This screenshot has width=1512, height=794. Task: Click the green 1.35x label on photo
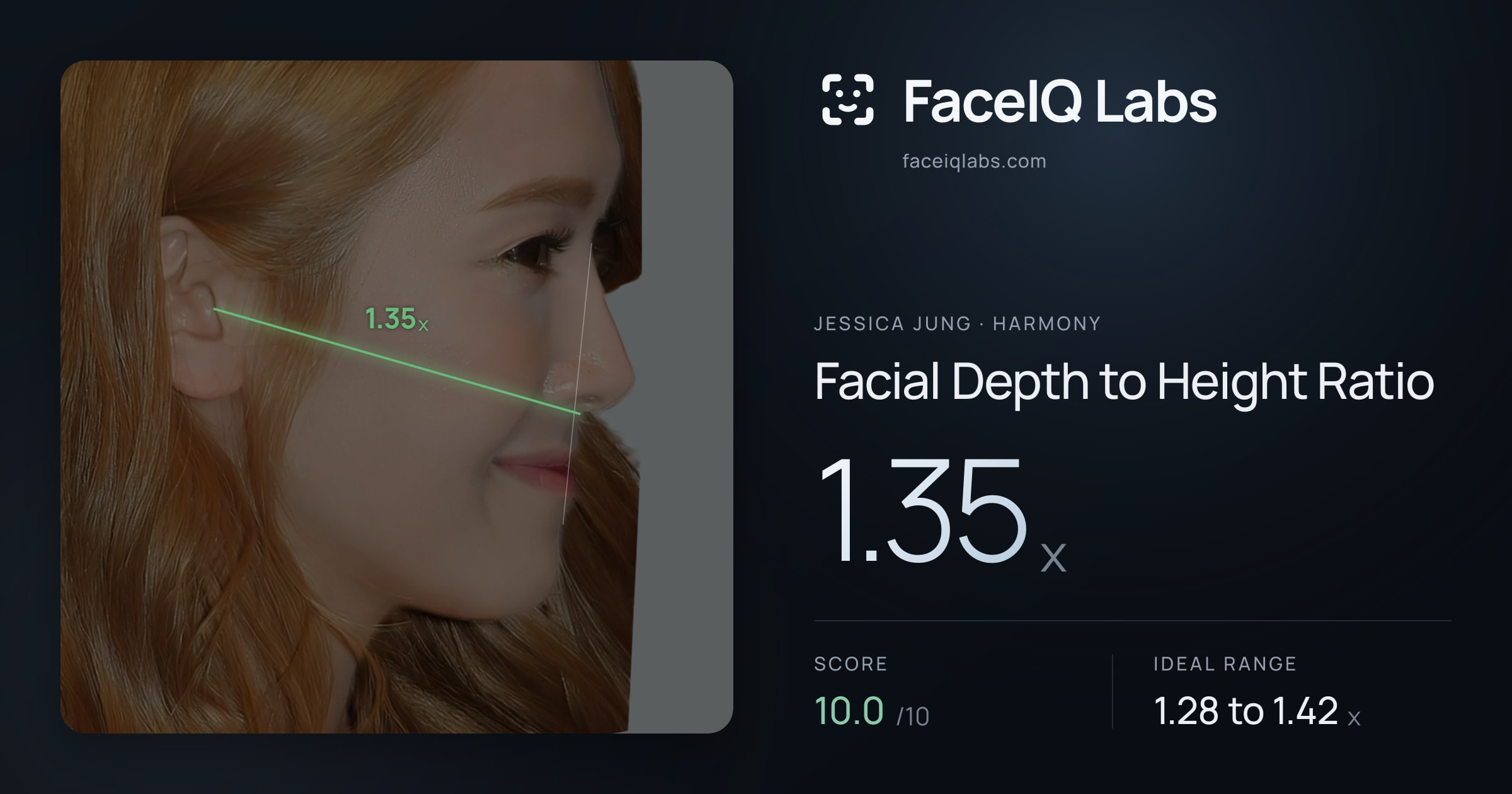tap(397, 319)
